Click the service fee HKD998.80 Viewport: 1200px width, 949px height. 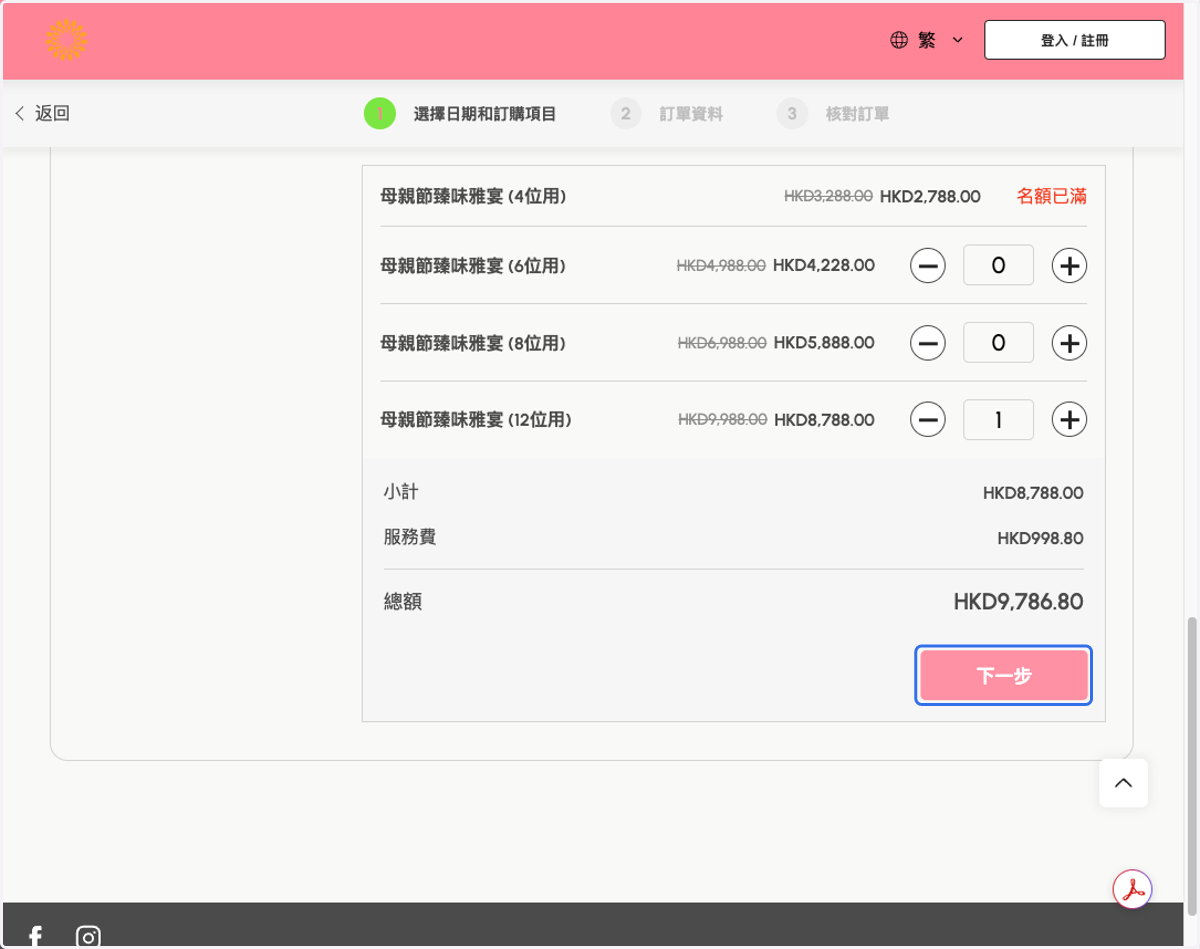point(1040,538)
